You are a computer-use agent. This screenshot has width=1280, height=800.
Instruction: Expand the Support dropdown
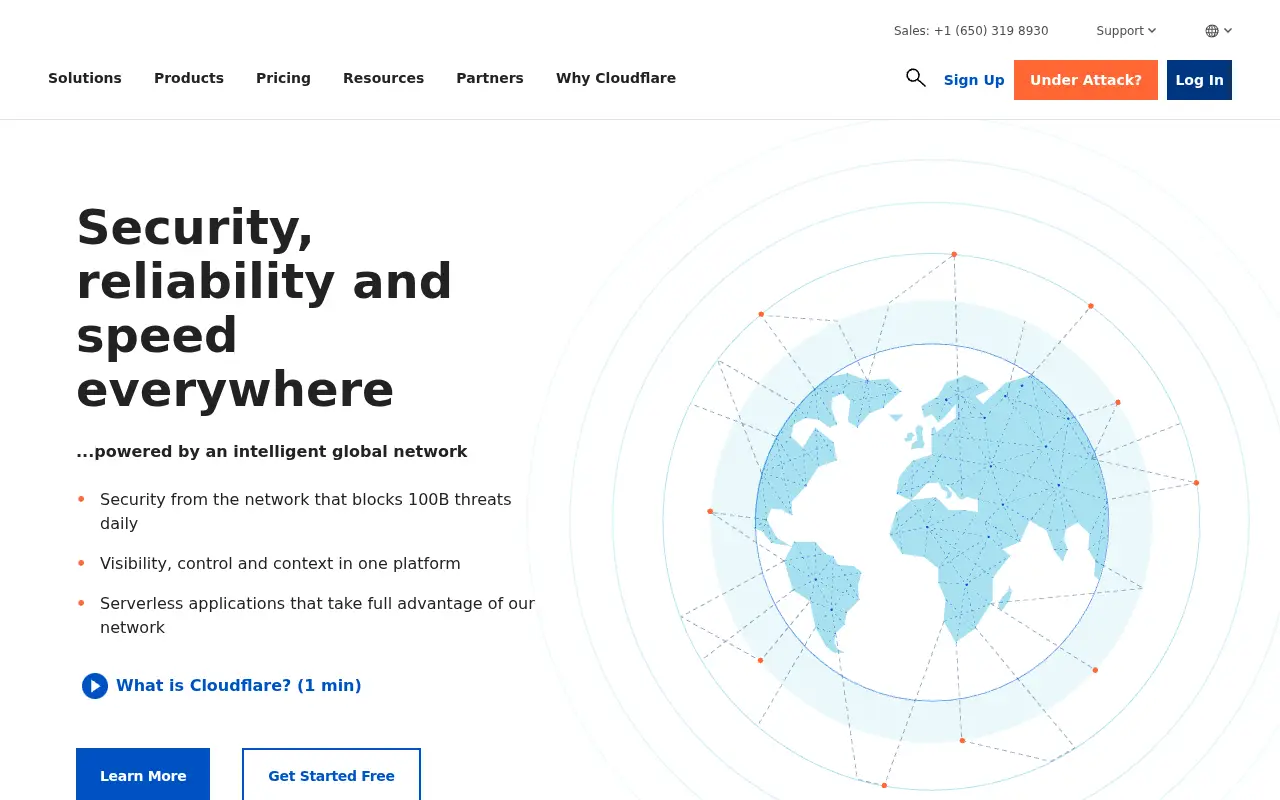pos(1126,31)
